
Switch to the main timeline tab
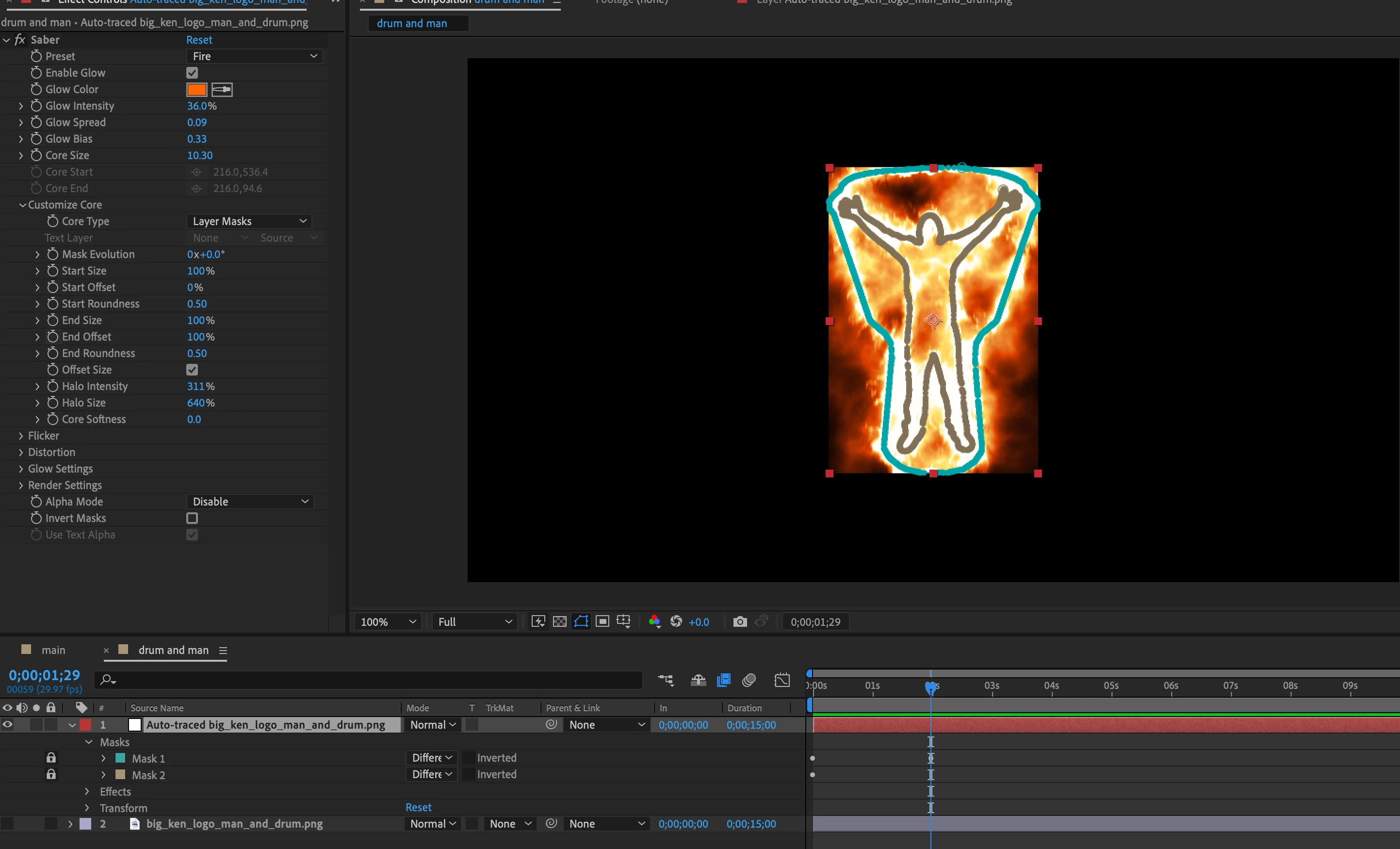[53, 650]
